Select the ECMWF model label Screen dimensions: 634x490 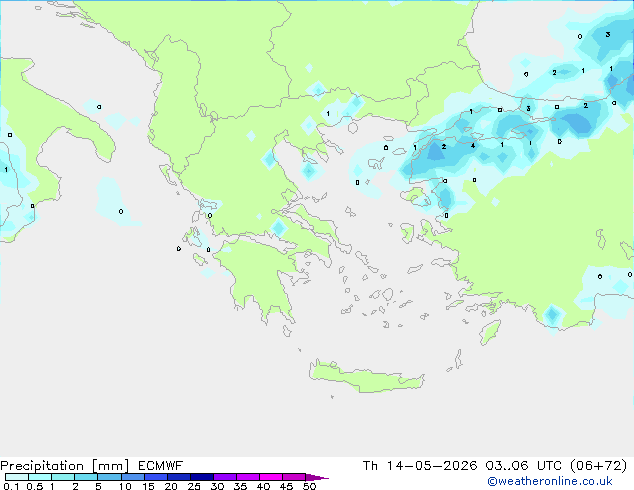161,466
